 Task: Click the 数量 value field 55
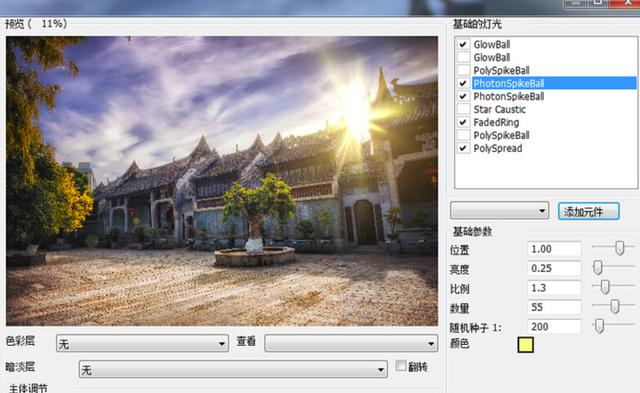click(x=554, y=307)
